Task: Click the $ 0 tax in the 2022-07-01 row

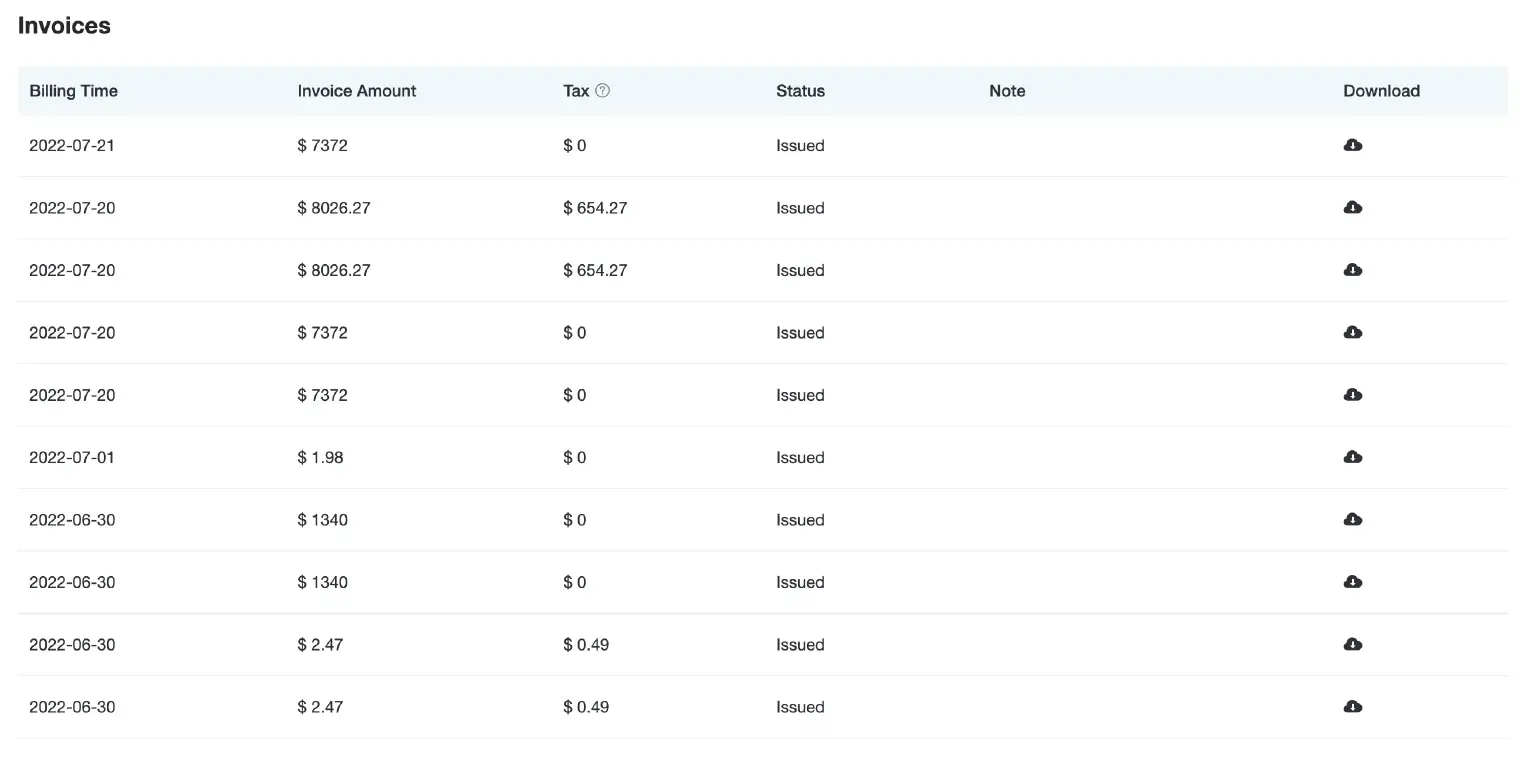Action: tap(575, 457)
